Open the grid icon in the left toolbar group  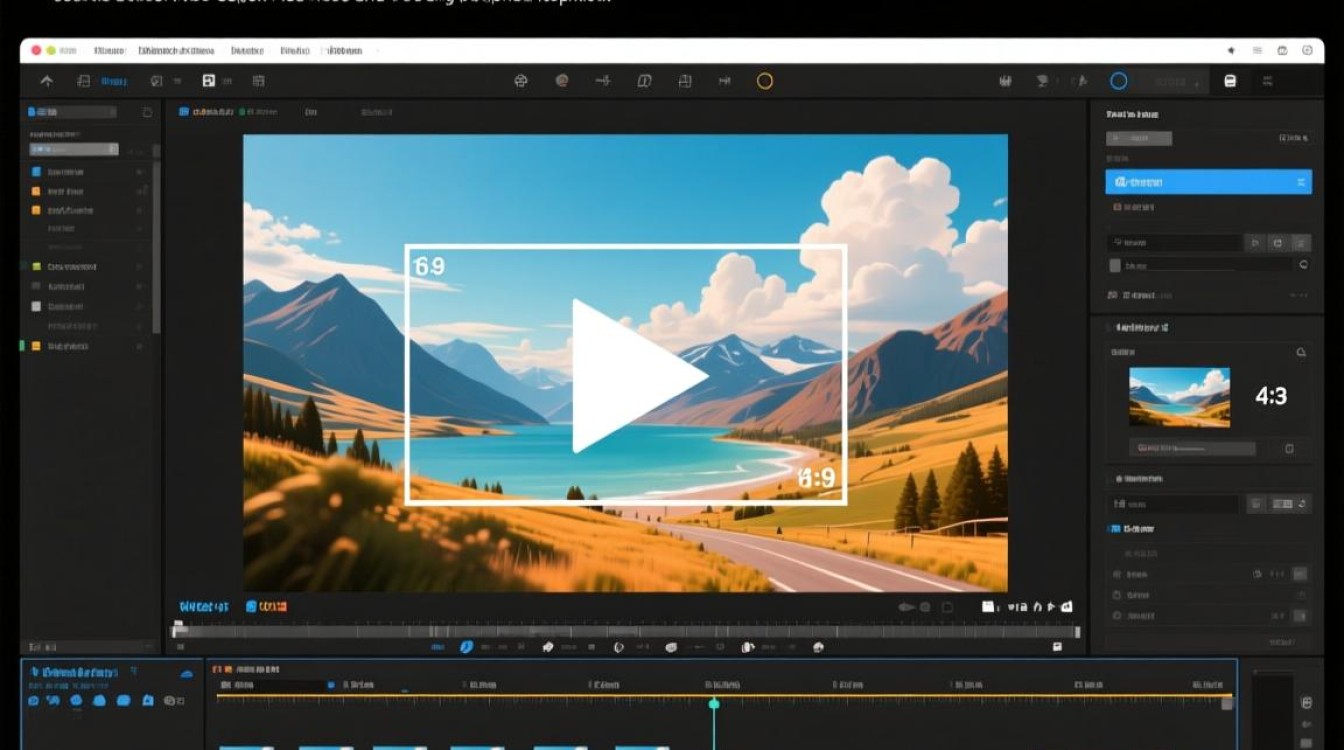tap(259, 81)
